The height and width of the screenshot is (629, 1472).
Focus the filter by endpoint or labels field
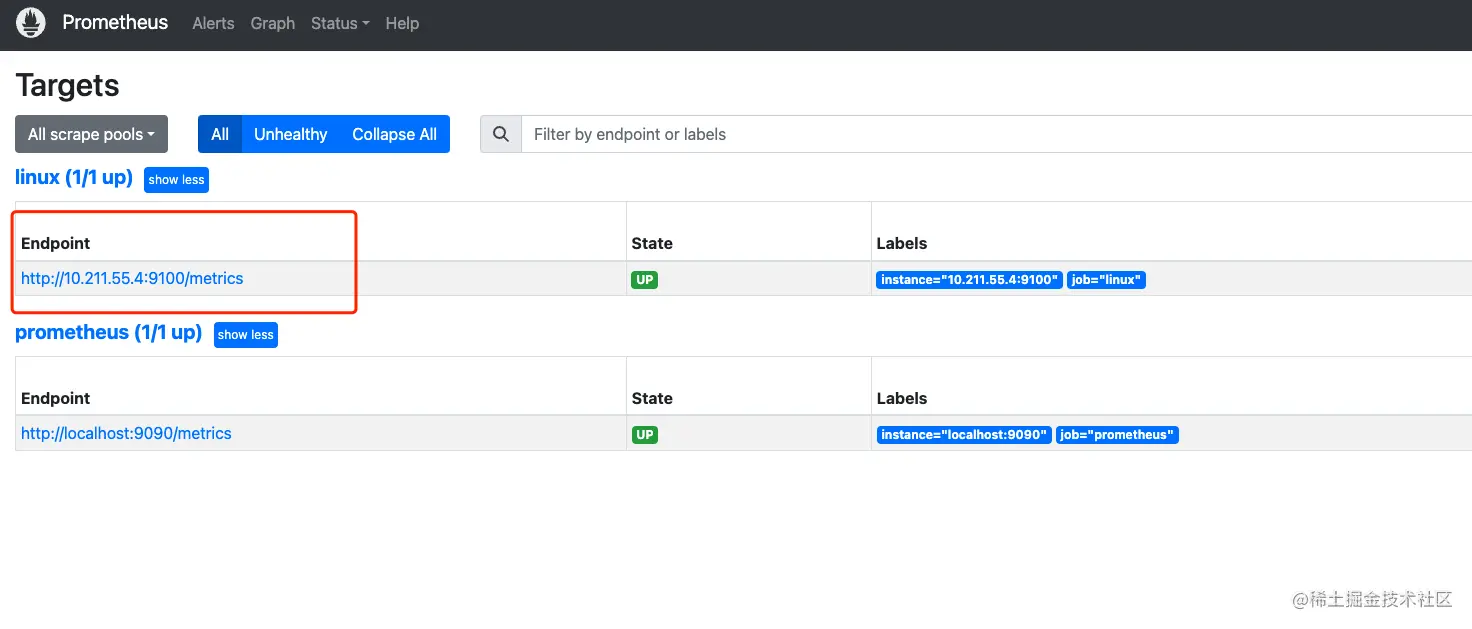(x=996, y=134)
